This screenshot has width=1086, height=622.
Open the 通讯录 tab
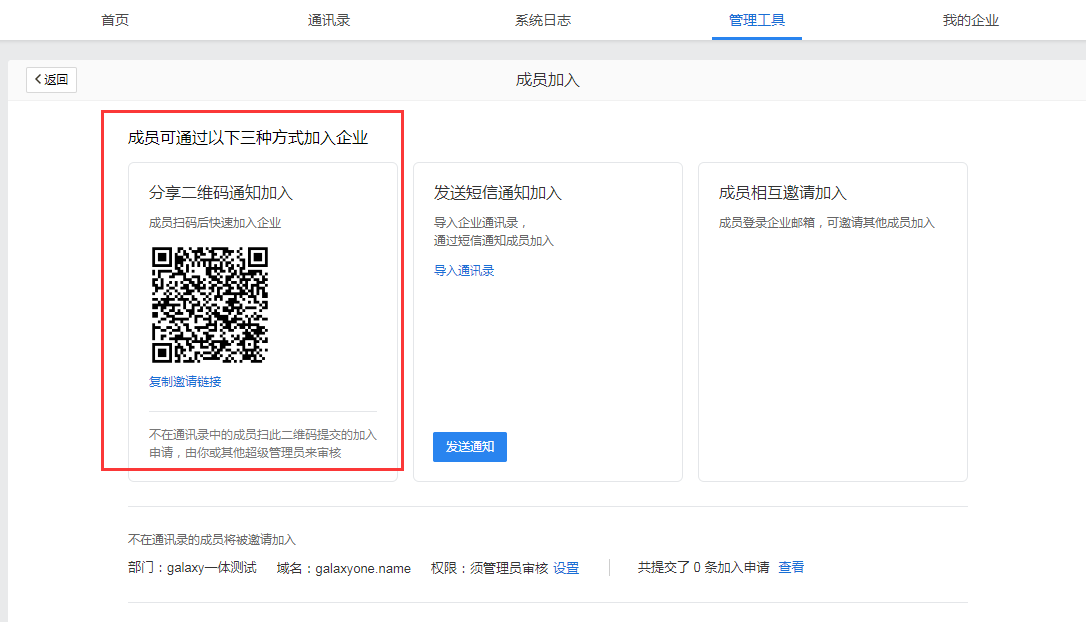click(328, 19)
